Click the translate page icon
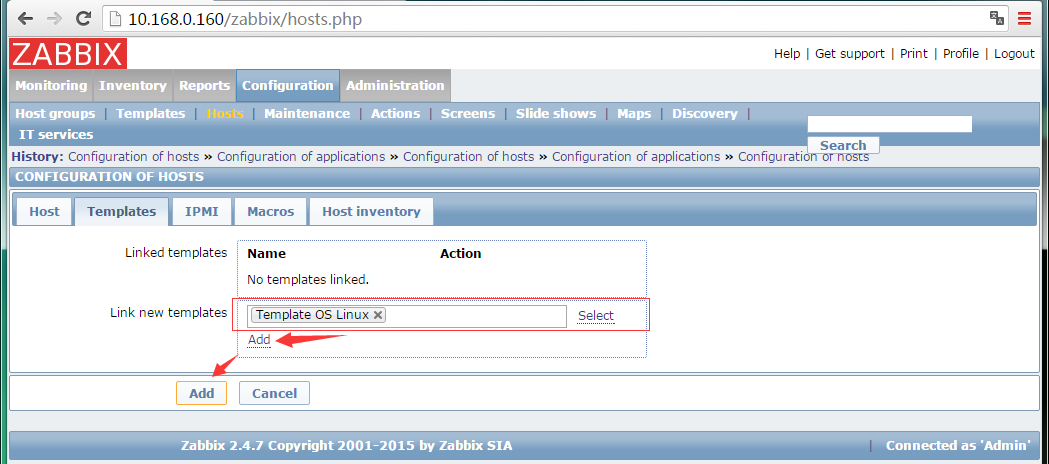The image size is (1049, 464). 997,19
